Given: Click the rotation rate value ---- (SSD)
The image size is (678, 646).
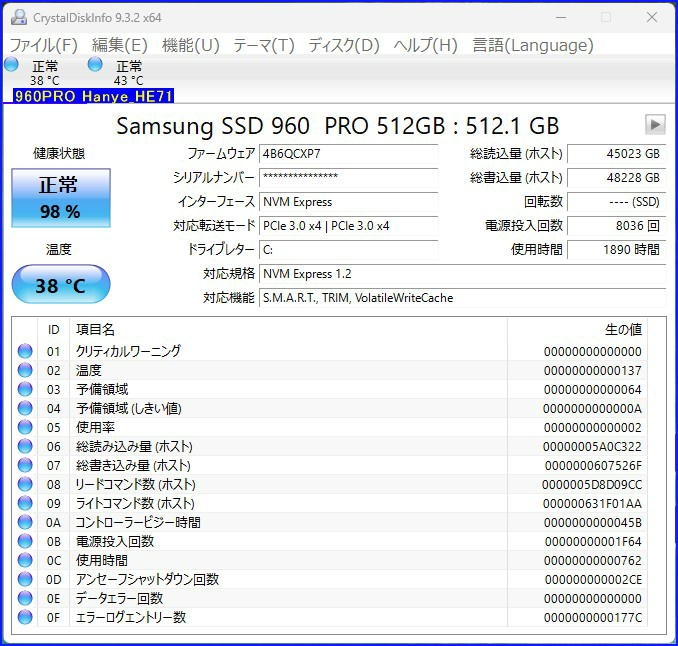Looking at the screenshot, I should pyautogui.click(x=616, y=202).
